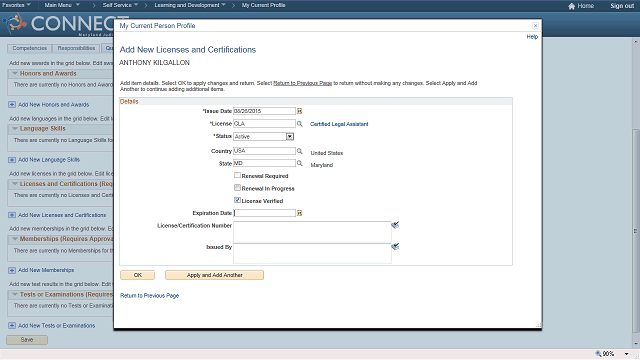Click the Add New Memberships link
Screen dimensions: 640x360
(46, 270)
